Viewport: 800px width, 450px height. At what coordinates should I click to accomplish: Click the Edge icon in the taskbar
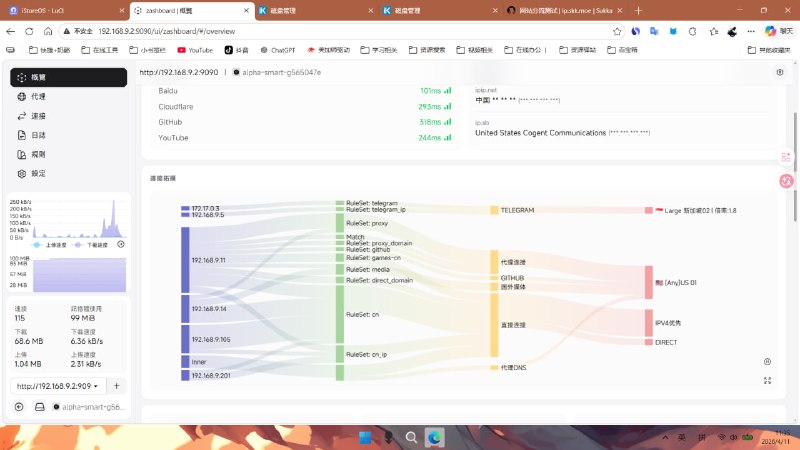click(434, 438)
